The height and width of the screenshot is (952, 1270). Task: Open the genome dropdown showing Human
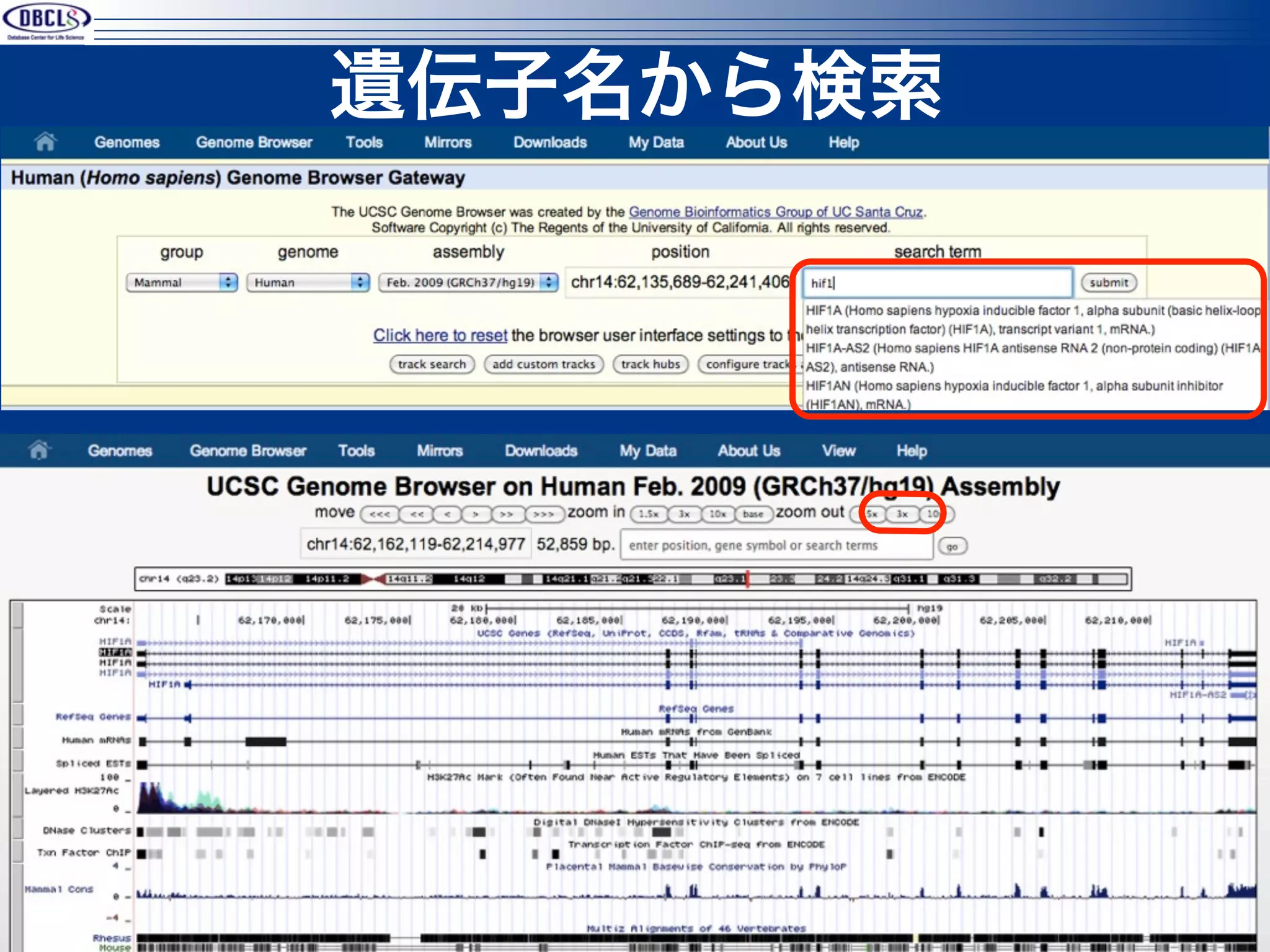(x=308, y=283)
